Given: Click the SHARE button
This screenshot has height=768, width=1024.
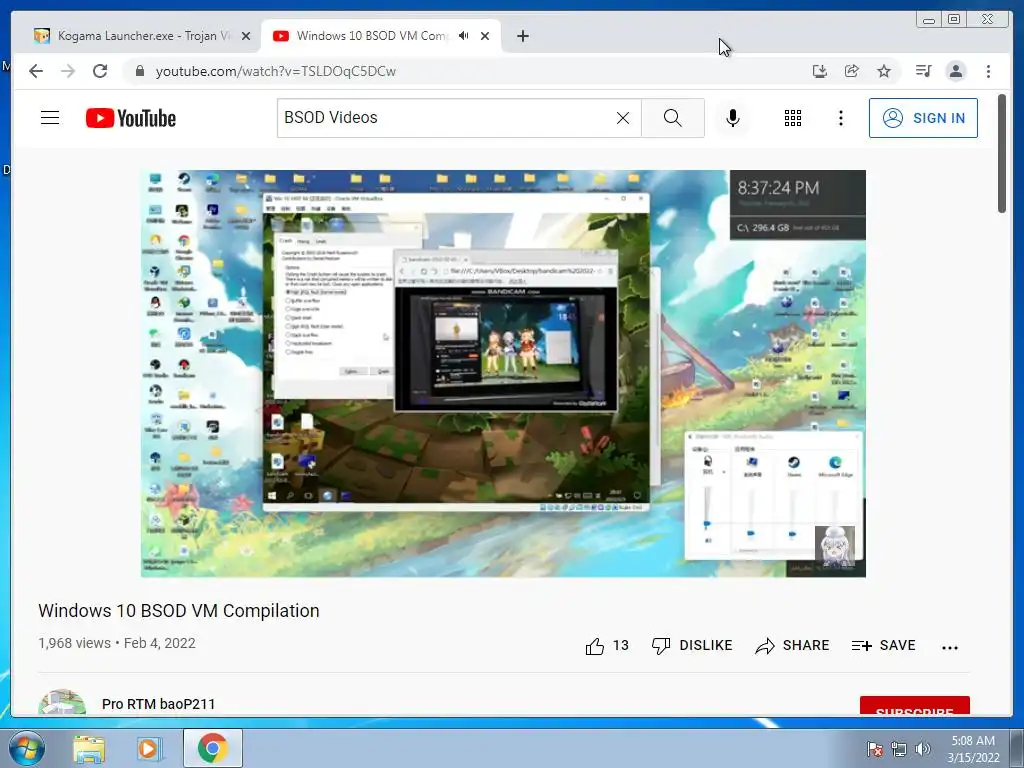Looking at the screenshot, I should [792, 646].
